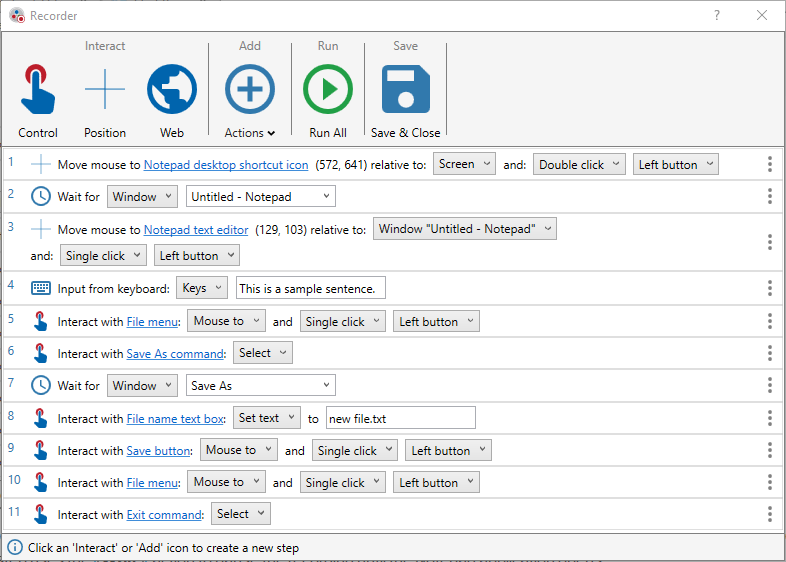
Task: Select the Position crosshair icon
Action: 105,90
